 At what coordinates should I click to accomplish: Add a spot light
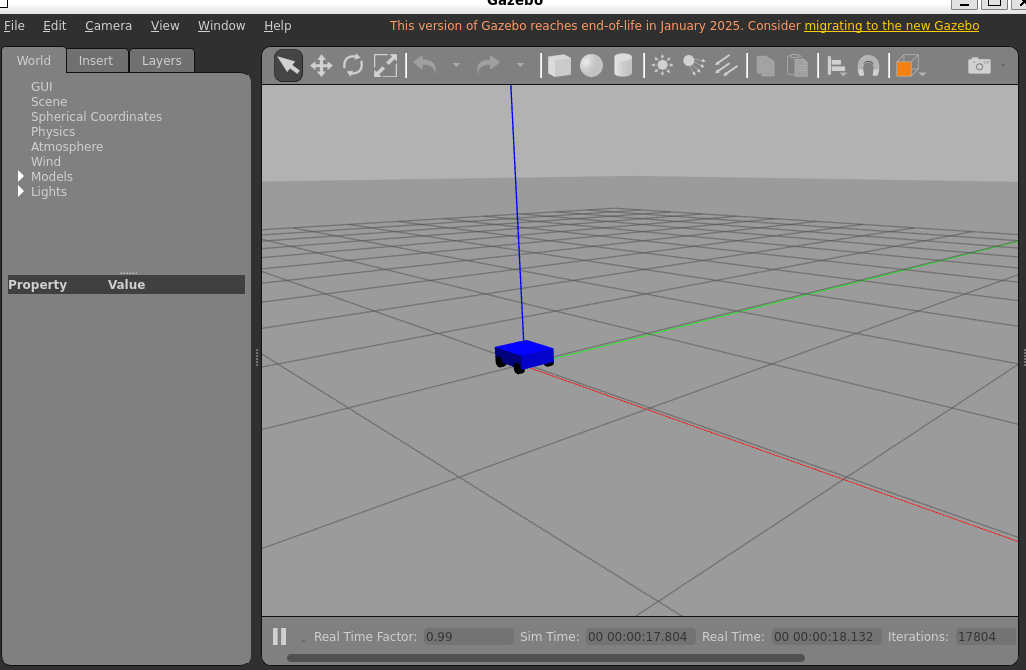694,66
